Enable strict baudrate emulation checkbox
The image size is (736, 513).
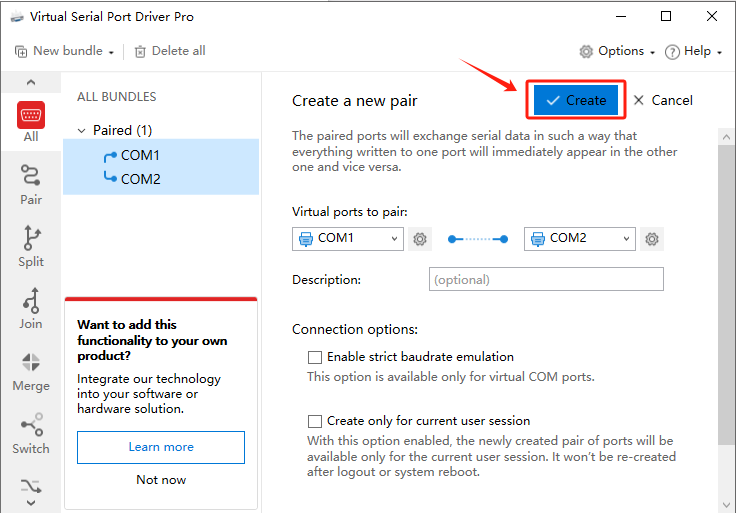315,357
